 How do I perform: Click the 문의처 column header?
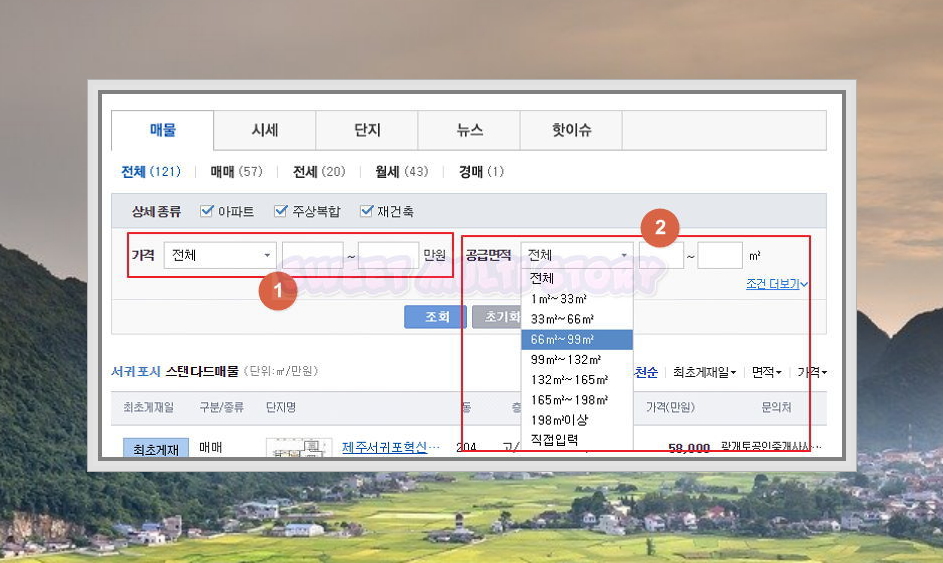click(776, 408)
